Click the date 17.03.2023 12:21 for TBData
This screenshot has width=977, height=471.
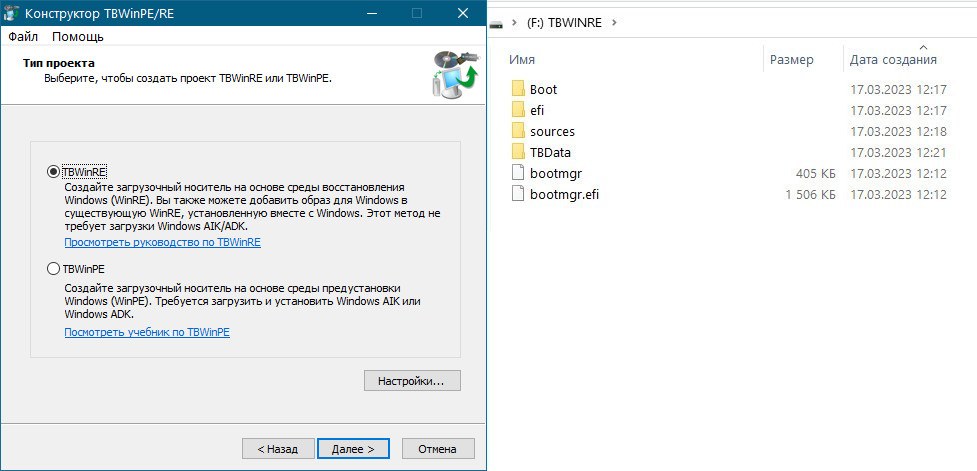(x=898, y=153)
